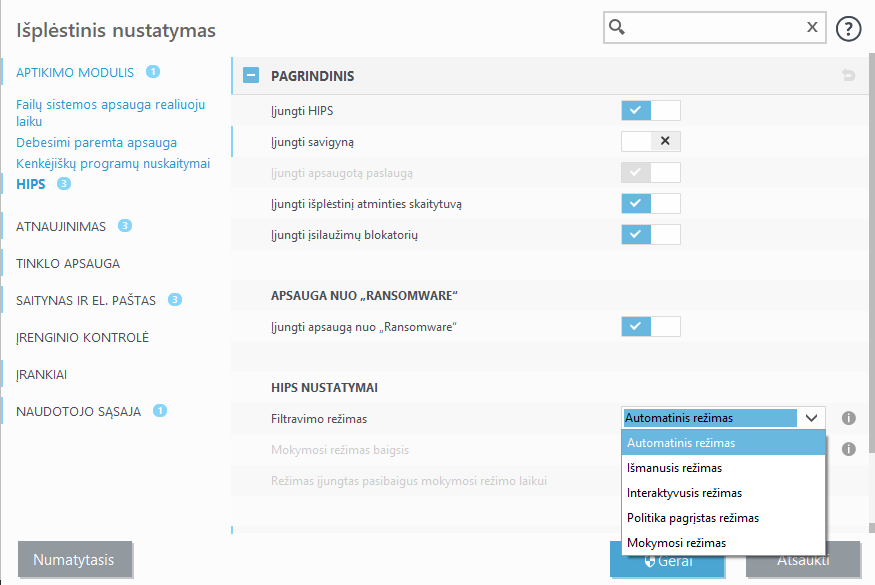Close the Filtravimo režimas dropdown arrow
The width and height of the screenshot is (875, 585).
[811, 418]
